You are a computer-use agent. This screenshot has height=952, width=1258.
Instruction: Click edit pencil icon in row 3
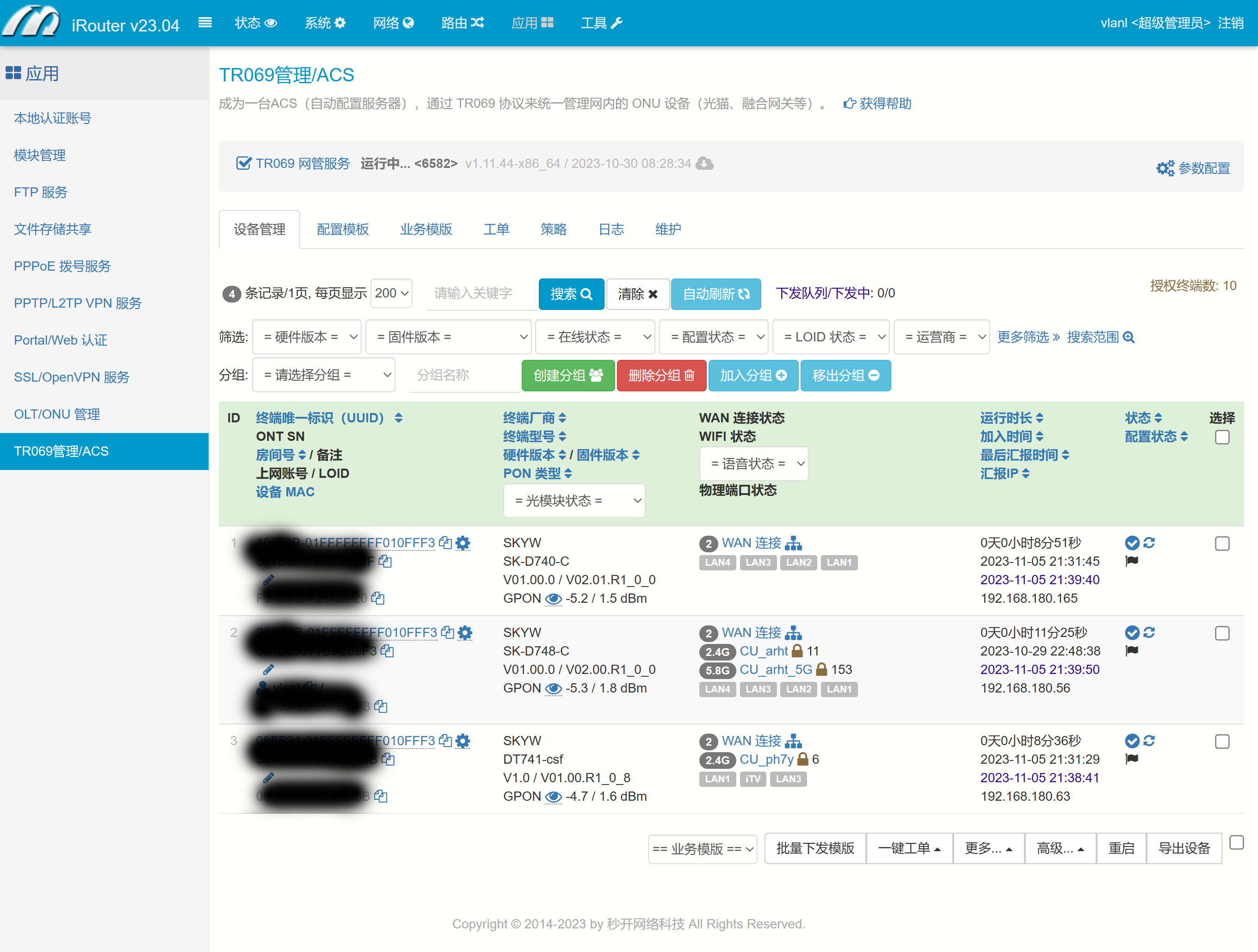click(x=268, y=778)
